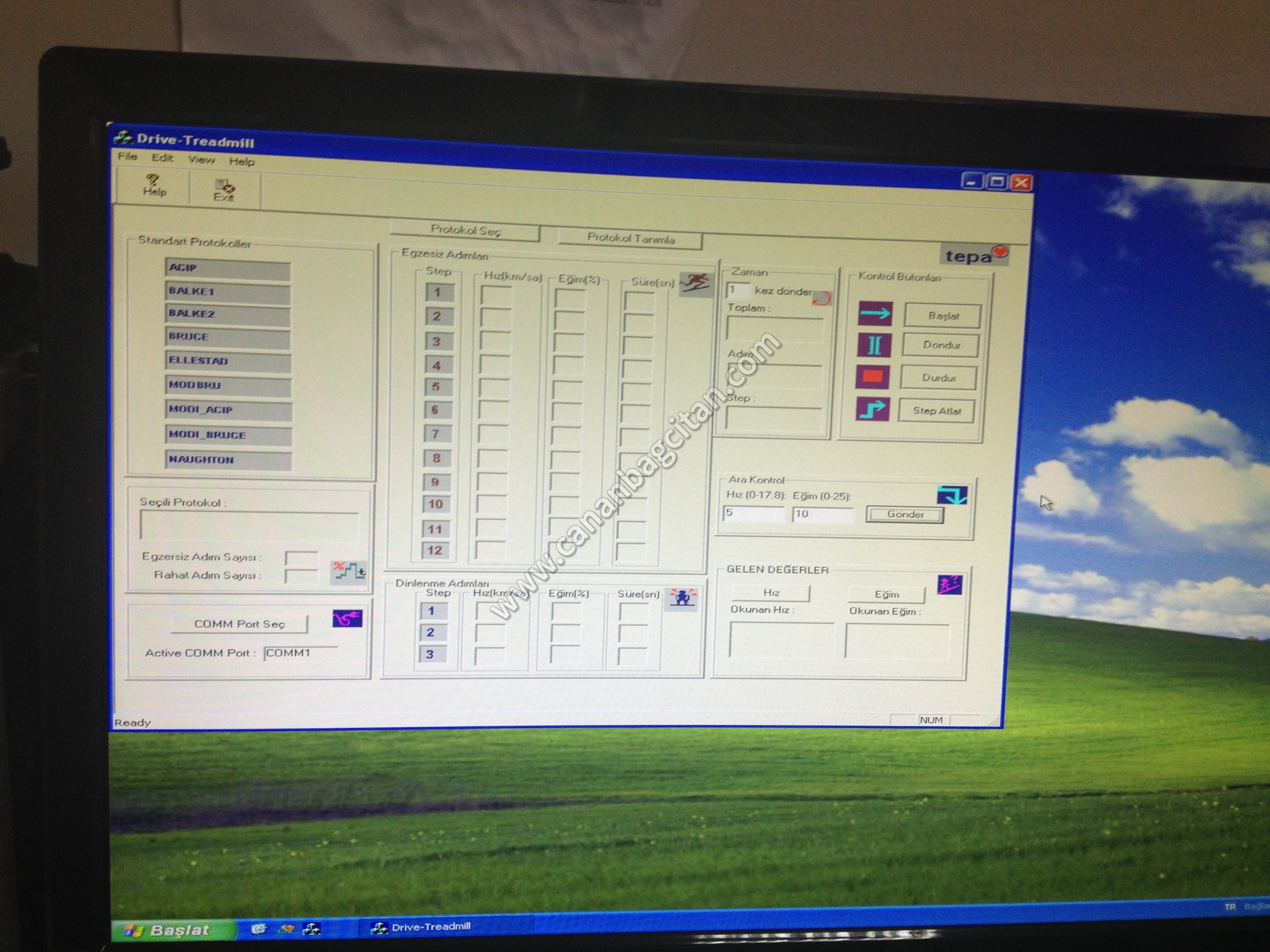Click the incline icon in Gelen Değerler
This screenshot has width=1270, height=952.
[949, 585]
